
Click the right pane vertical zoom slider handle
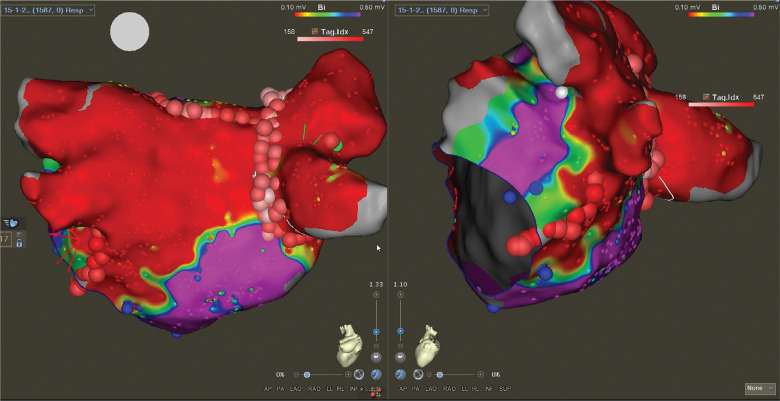click(400, 331)
